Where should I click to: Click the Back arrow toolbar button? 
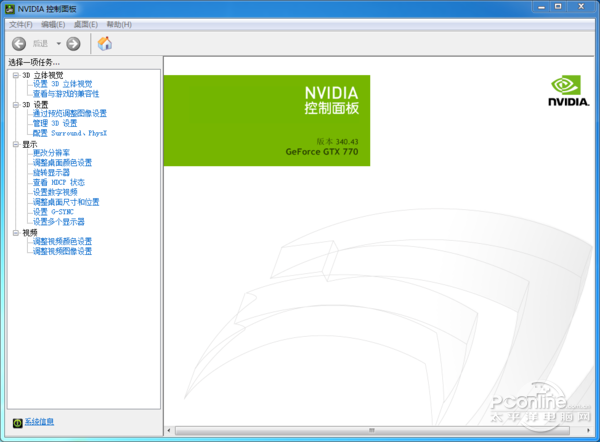pyautogui.click(x=19, y=44)
